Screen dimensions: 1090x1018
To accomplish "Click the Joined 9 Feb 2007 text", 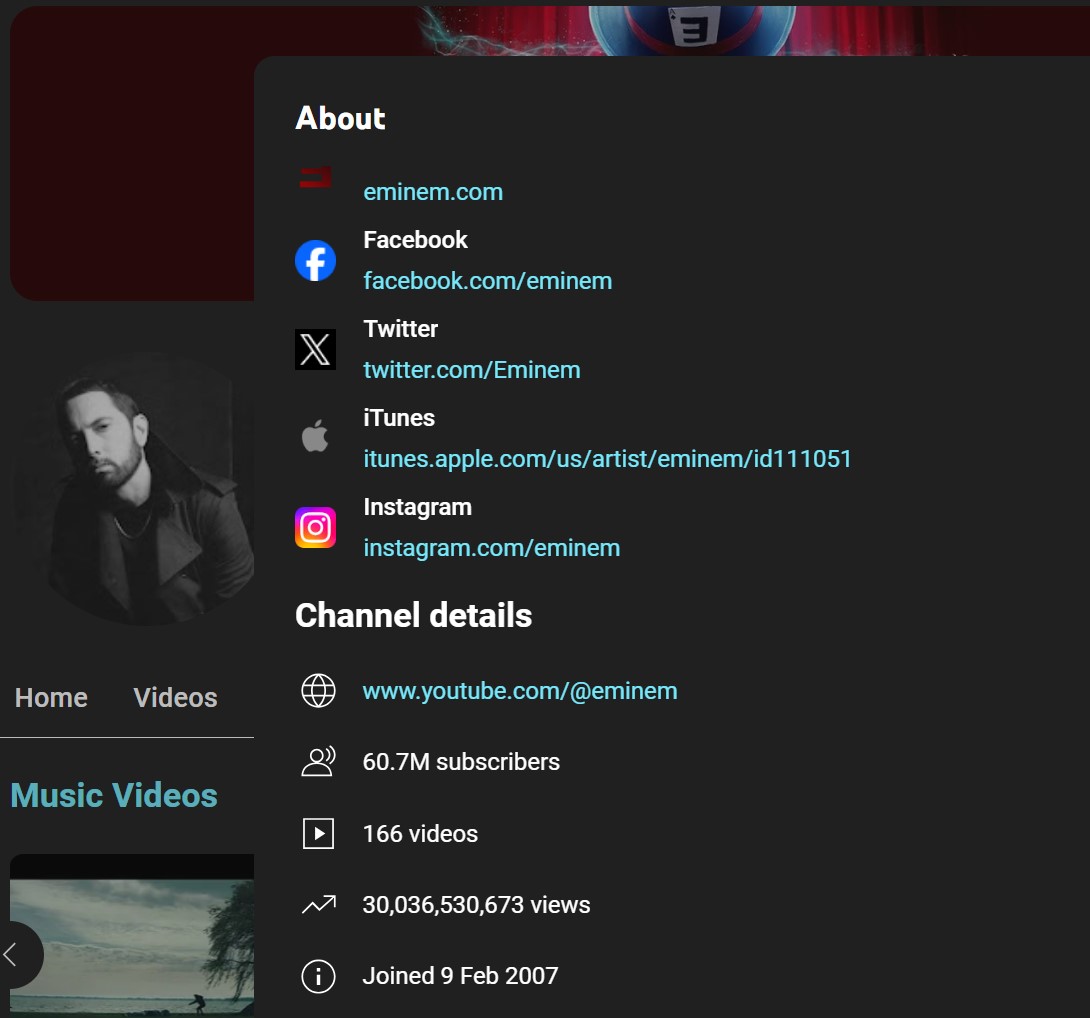I will [x=460, y=976].
